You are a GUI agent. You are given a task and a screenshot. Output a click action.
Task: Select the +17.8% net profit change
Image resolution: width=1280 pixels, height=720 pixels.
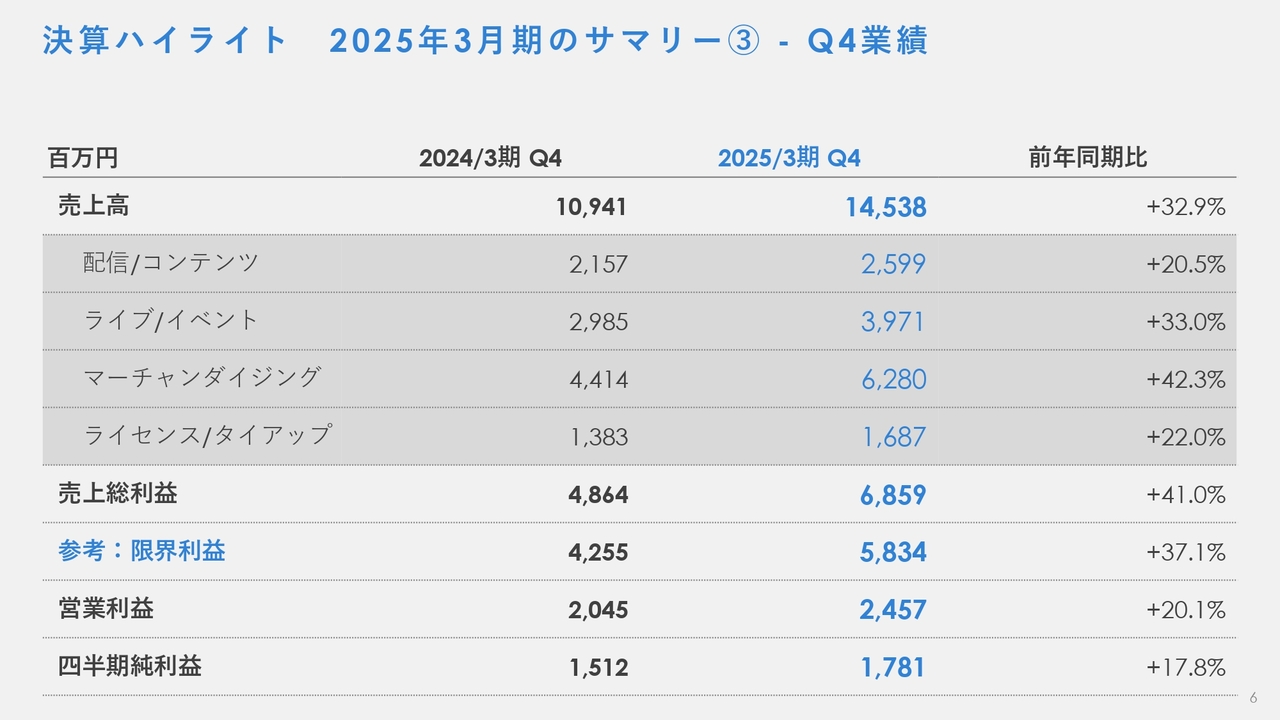point(1186,667)
